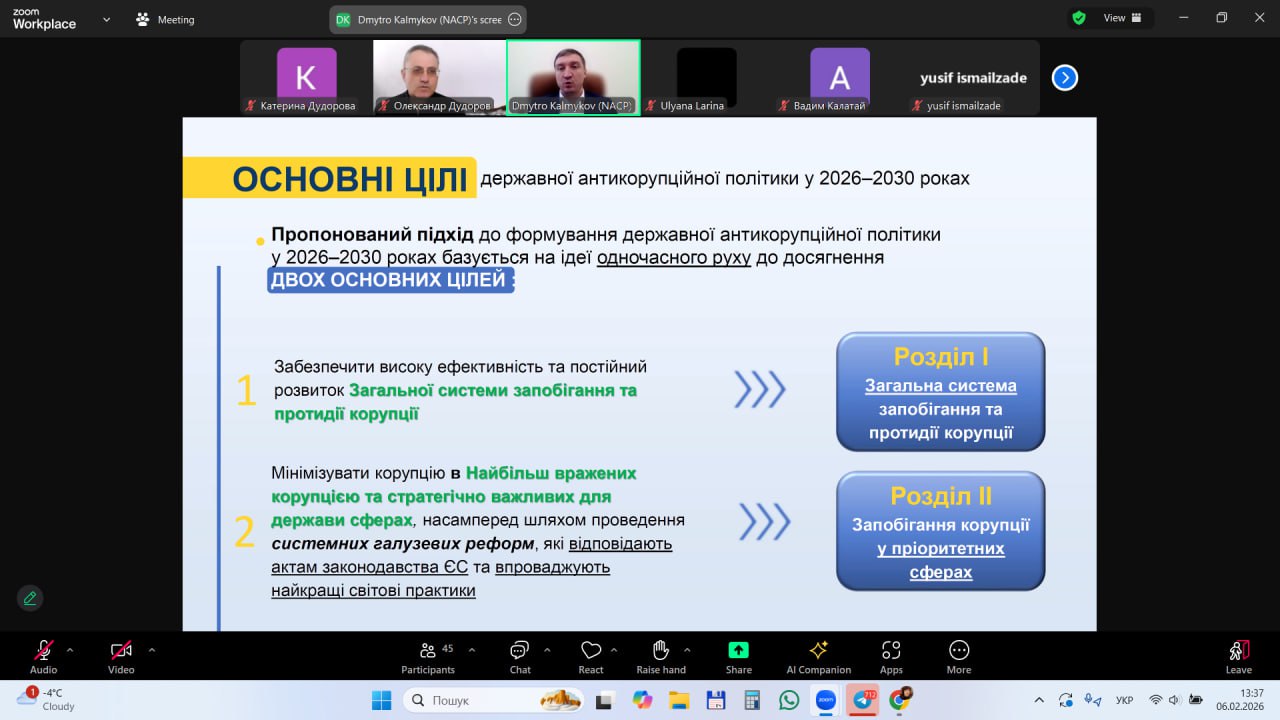
Task: Start camera using the Video button
Action: 121,655
